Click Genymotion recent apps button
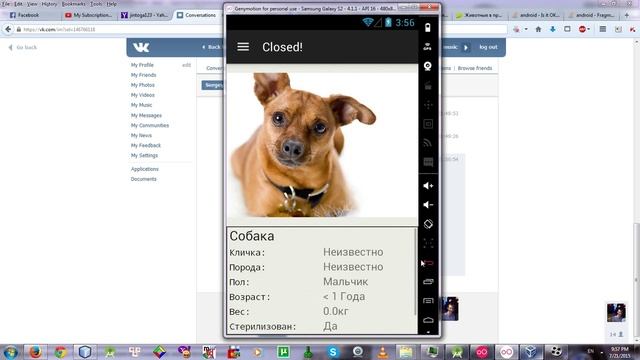 point(428,282)
